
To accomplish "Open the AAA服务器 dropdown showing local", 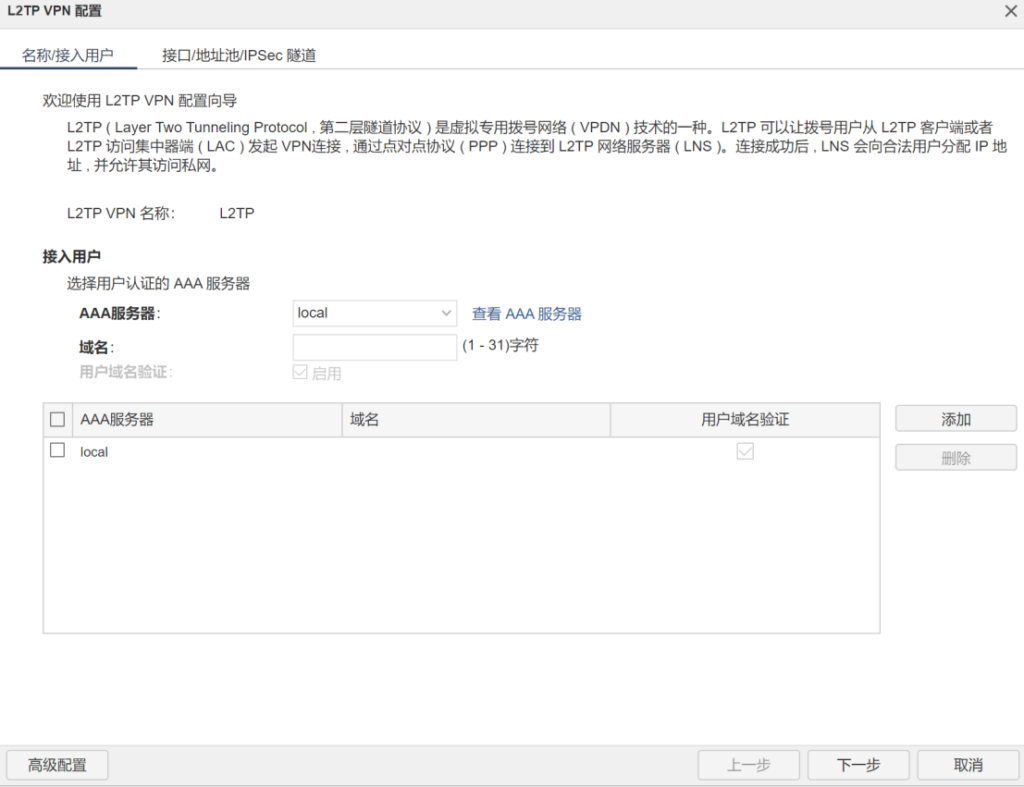I will pos(374,313).
